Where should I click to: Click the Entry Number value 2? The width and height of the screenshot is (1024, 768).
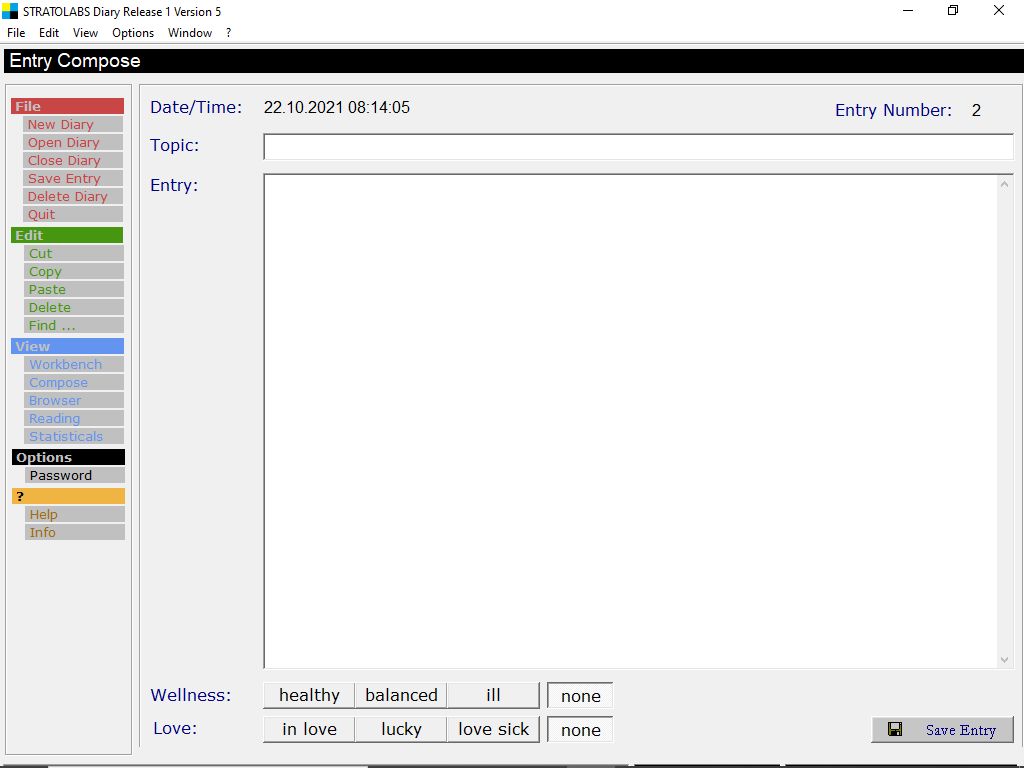(976, 110)
